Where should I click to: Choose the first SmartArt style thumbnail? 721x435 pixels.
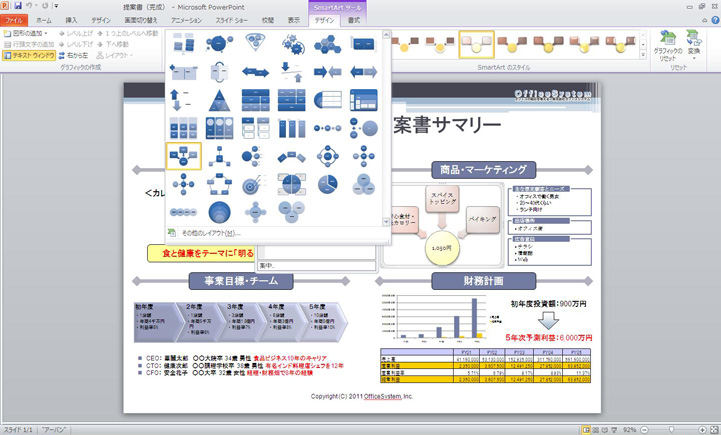click(x=405, y=44)
